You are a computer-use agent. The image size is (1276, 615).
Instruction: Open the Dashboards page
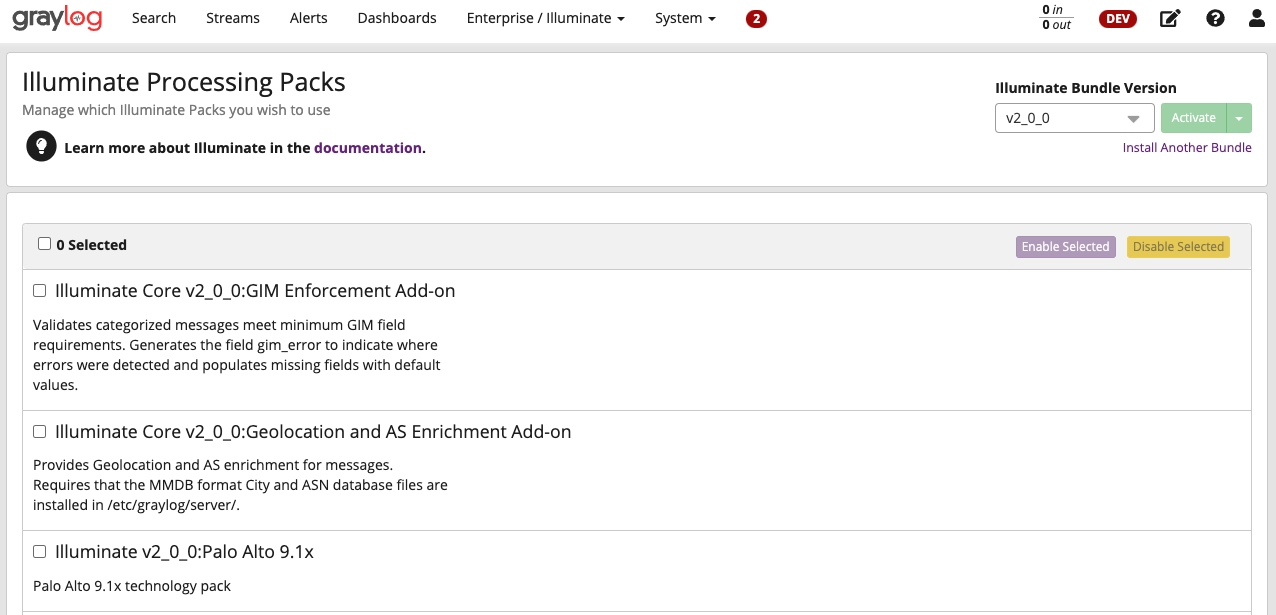point(396,18)
